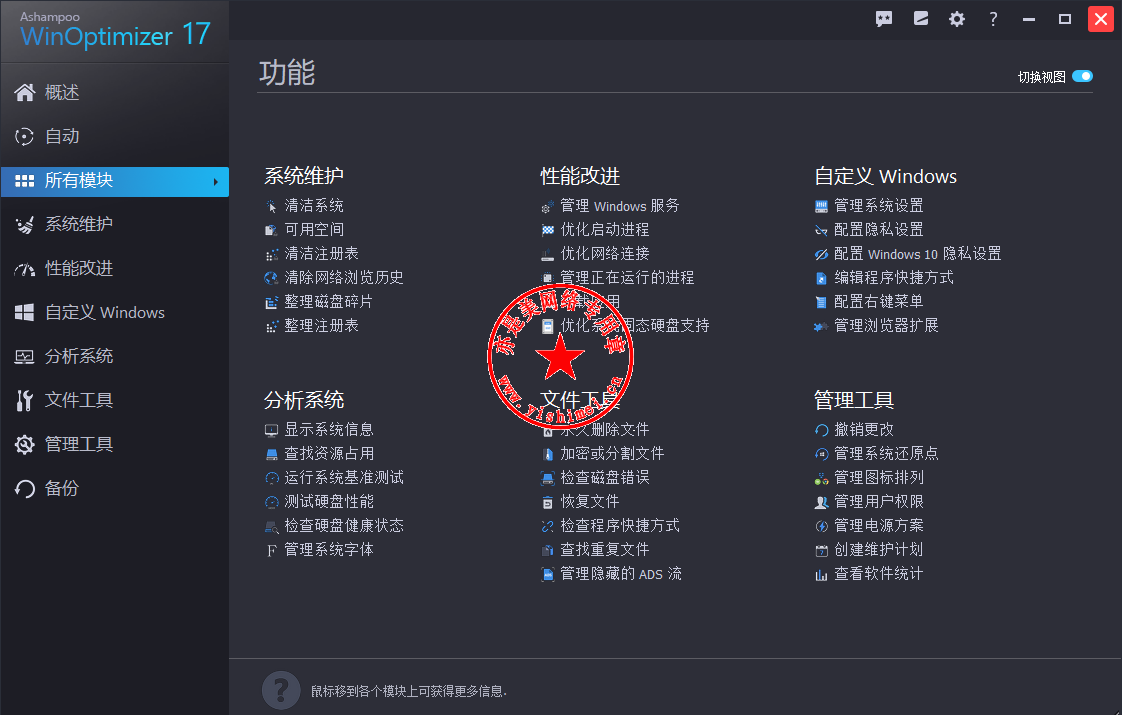The image size is (1122, 715).
Task: Click the 测试硬盘性能 gauge icon
Action: click(x=271, y=502)
